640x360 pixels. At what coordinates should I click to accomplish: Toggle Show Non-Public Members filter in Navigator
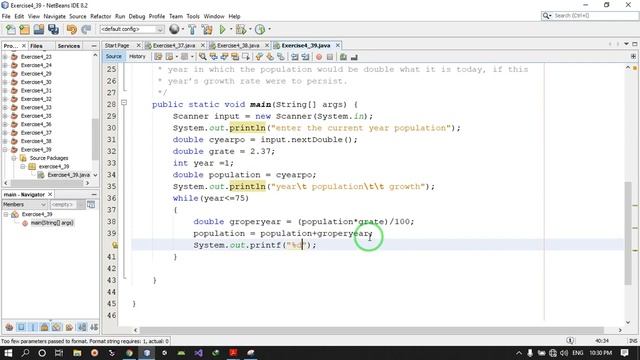click(x=44, y=327)
